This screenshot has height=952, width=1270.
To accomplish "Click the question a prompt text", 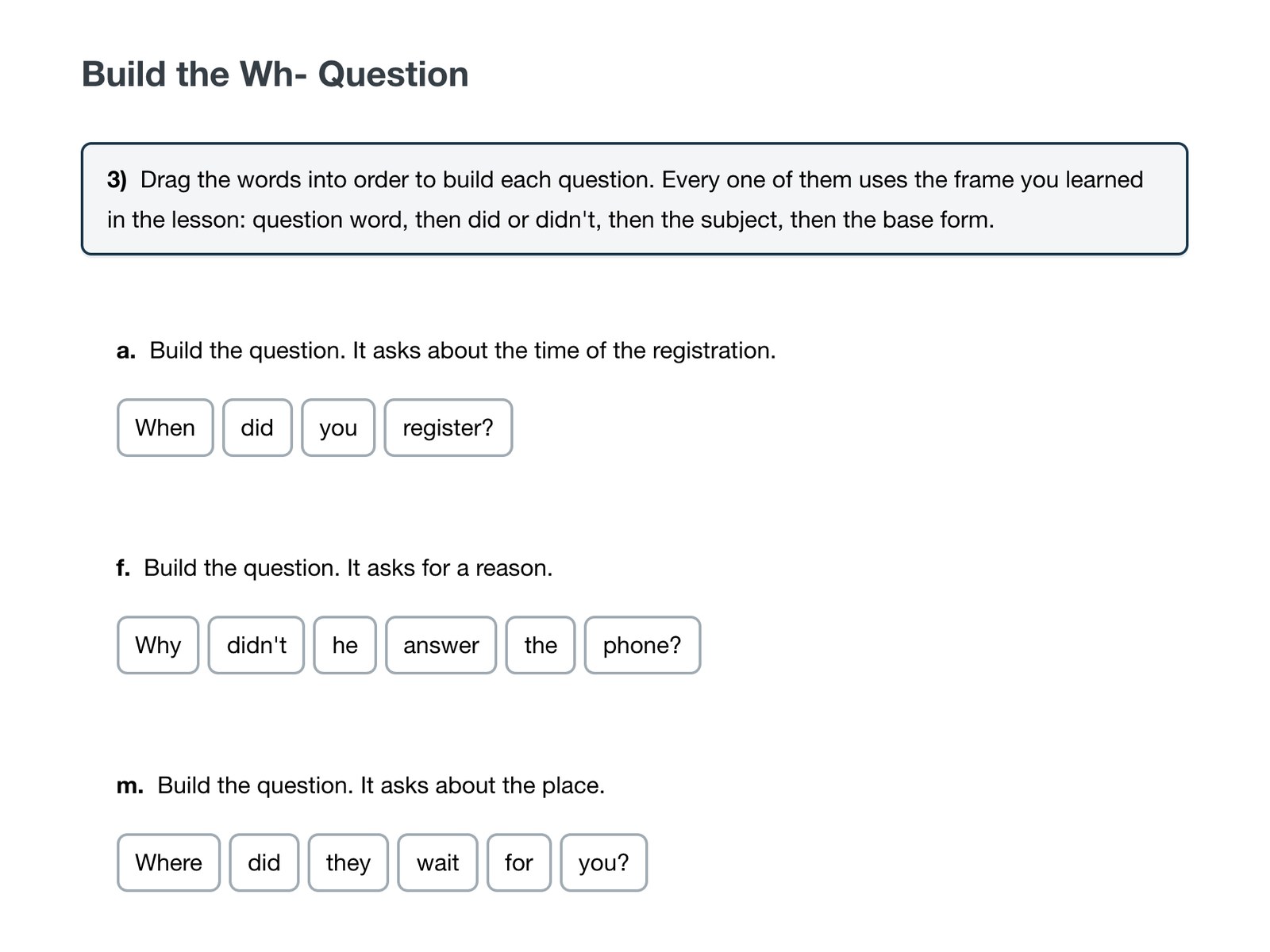I will click(446, 351).
